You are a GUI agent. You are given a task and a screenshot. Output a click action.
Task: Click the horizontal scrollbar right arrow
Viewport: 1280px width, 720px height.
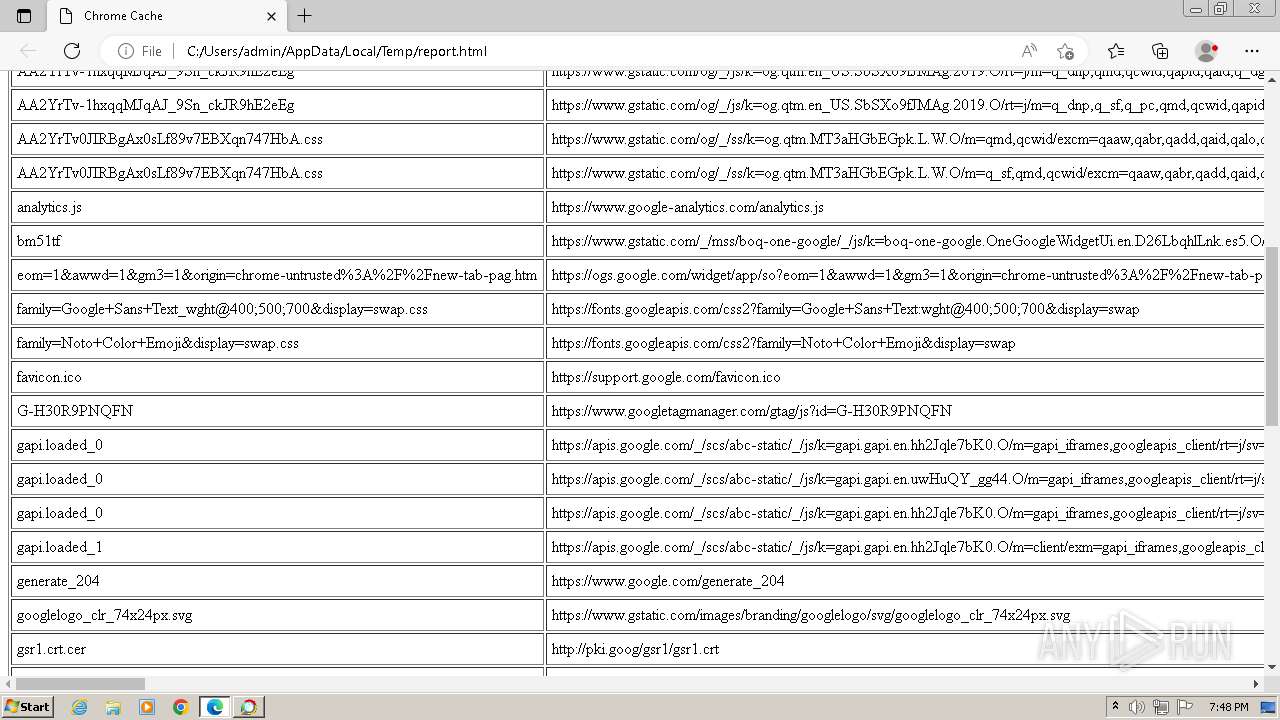click(x=1256, y=684)
